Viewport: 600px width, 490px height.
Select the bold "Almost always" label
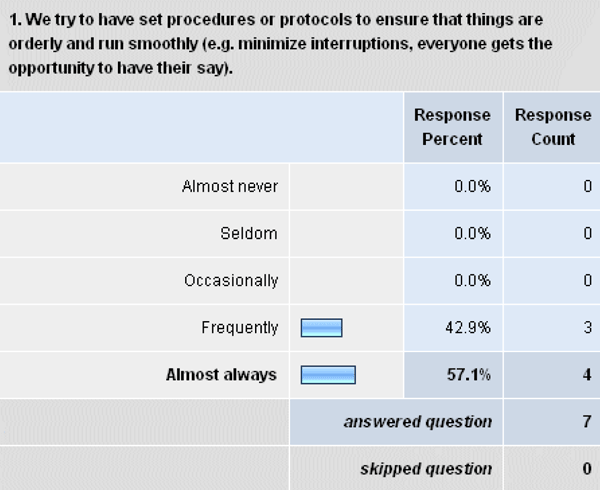[223, 375]
